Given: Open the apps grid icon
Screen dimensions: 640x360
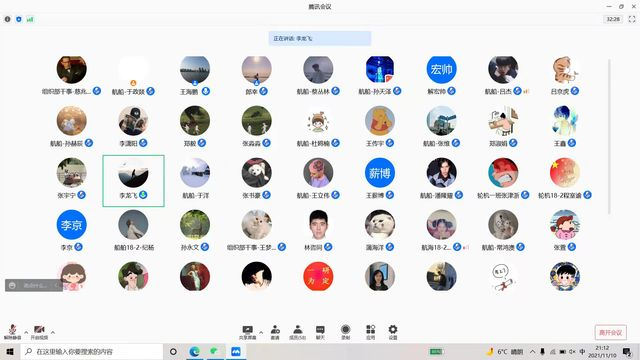Looking at the screenshot, I should 371,332.
